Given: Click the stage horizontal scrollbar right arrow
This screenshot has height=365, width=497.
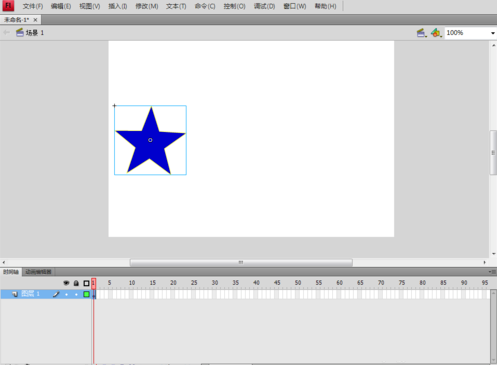Looking at the screenshot, I should 485,262.
